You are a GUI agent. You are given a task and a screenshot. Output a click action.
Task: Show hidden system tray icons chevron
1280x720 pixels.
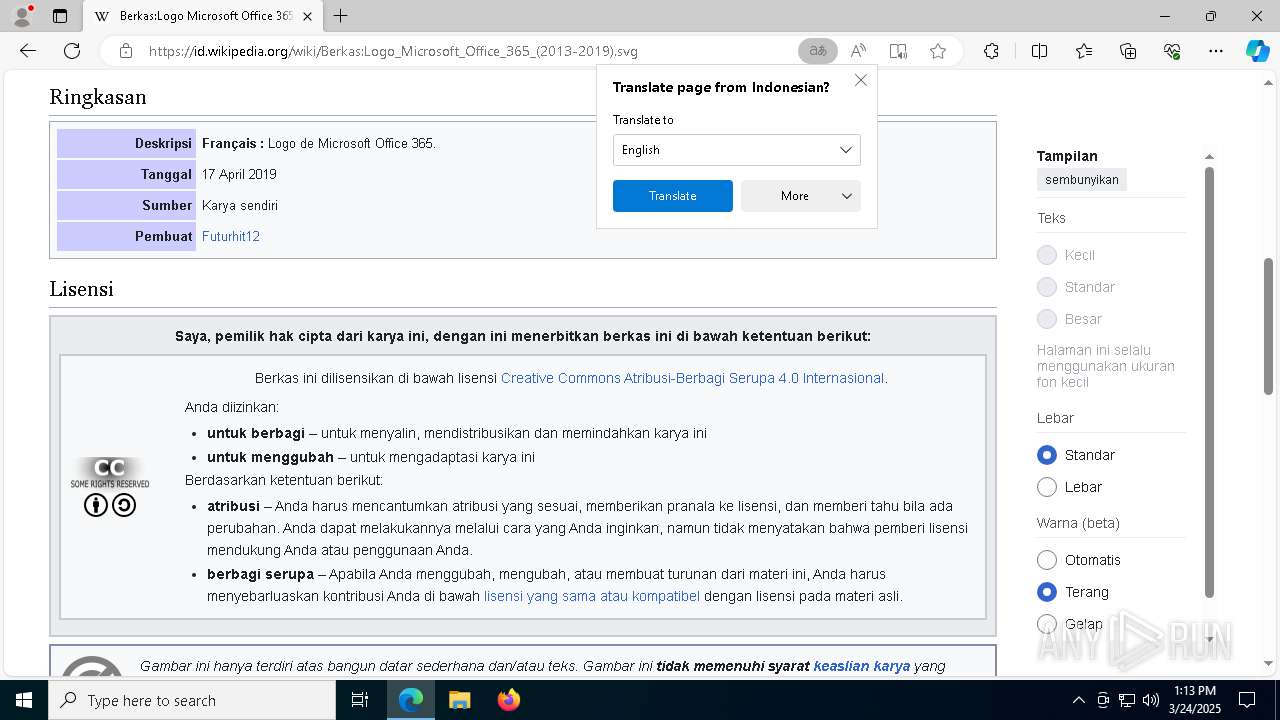[x=1078, y=700]
